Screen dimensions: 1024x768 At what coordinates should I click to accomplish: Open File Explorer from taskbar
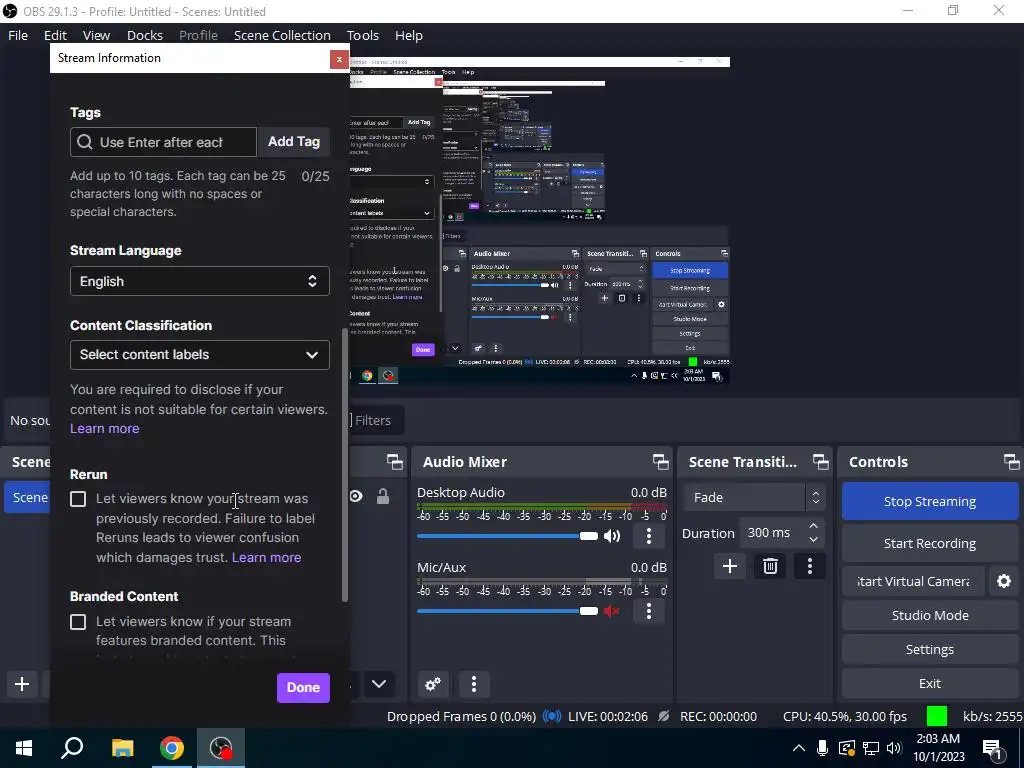click(x=122, y=748)
